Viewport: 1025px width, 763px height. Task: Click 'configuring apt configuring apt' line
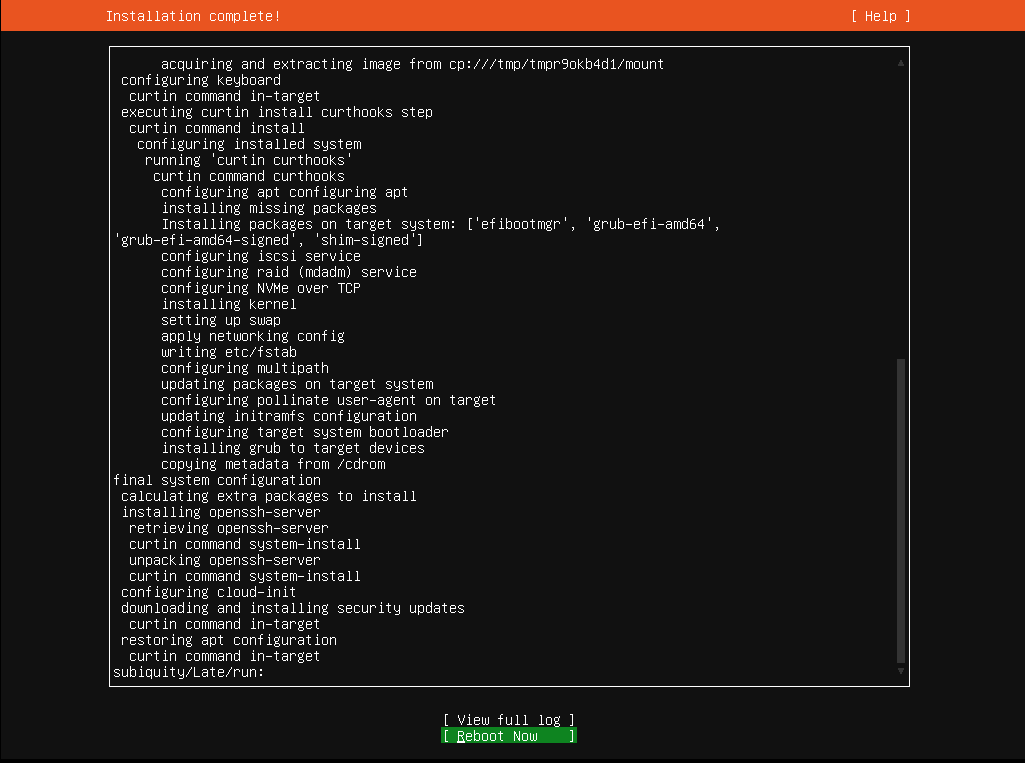285,193
